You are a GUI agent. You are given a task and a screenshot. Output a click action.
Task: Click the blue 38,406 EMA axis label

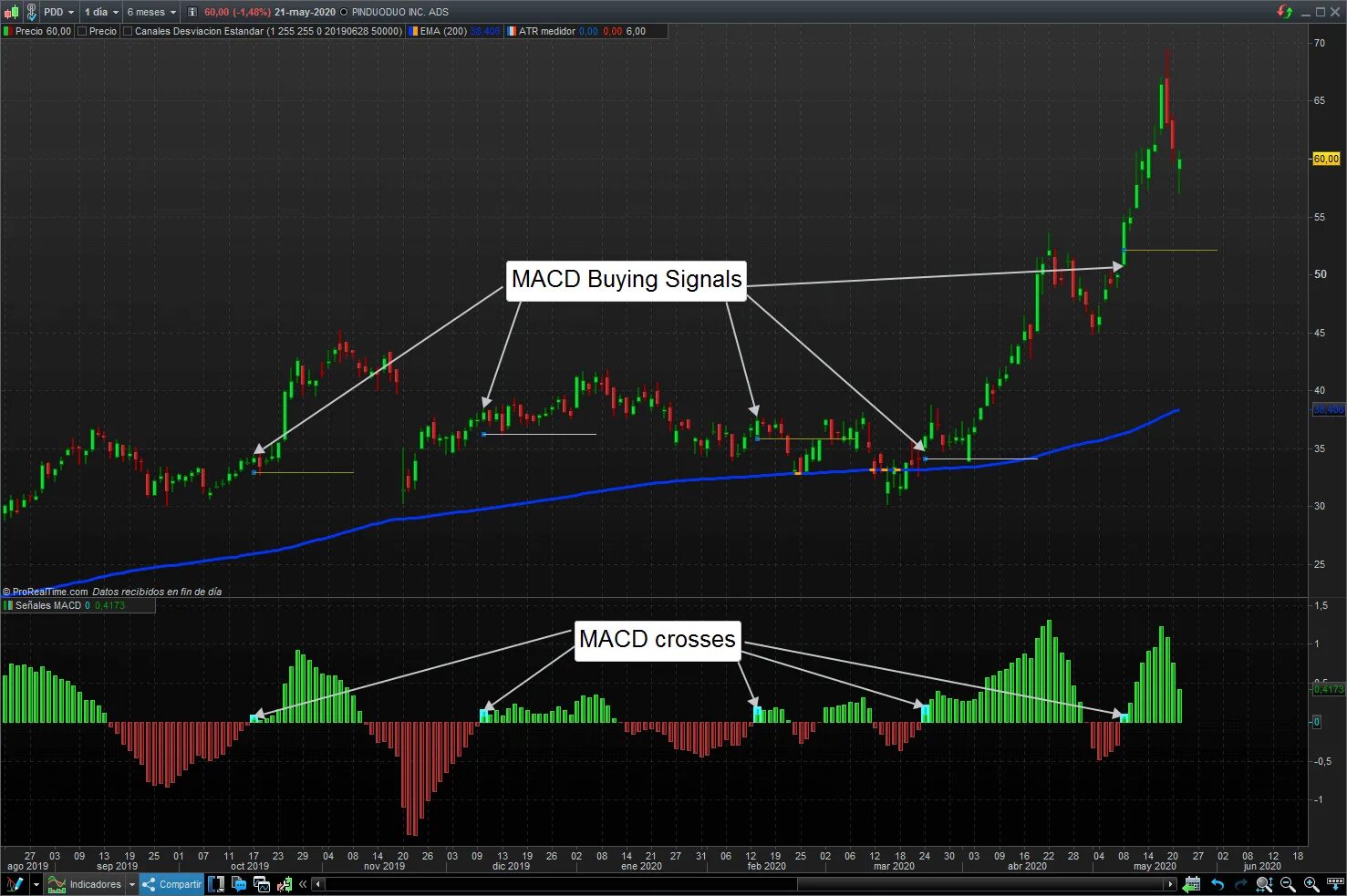(x=1328, y=410)
